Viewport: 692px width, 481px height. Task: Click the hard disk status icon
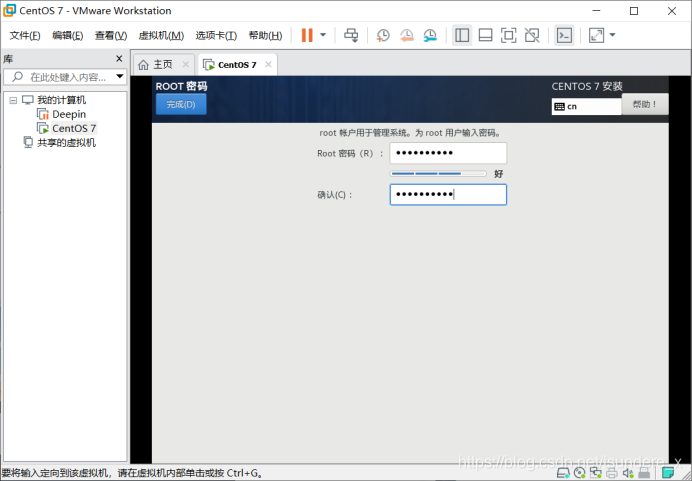[x=563, y=473]
